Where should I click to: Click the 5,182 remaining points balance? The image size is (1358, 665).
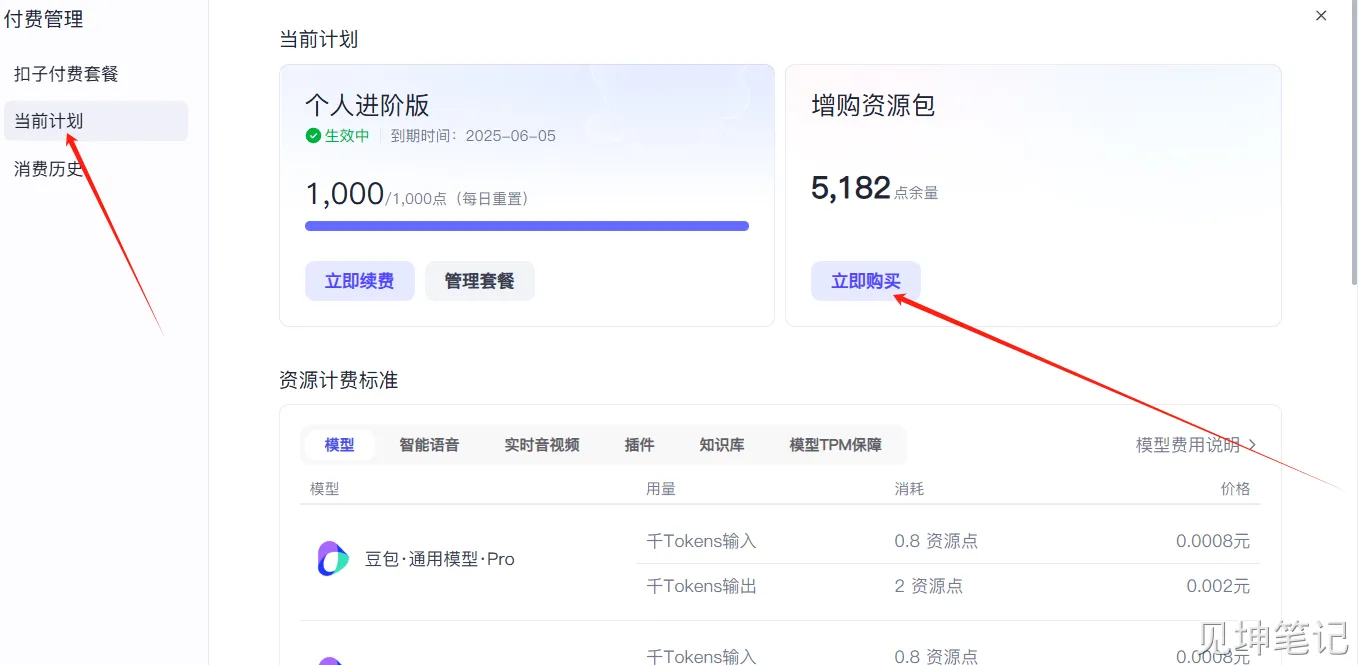850,188
